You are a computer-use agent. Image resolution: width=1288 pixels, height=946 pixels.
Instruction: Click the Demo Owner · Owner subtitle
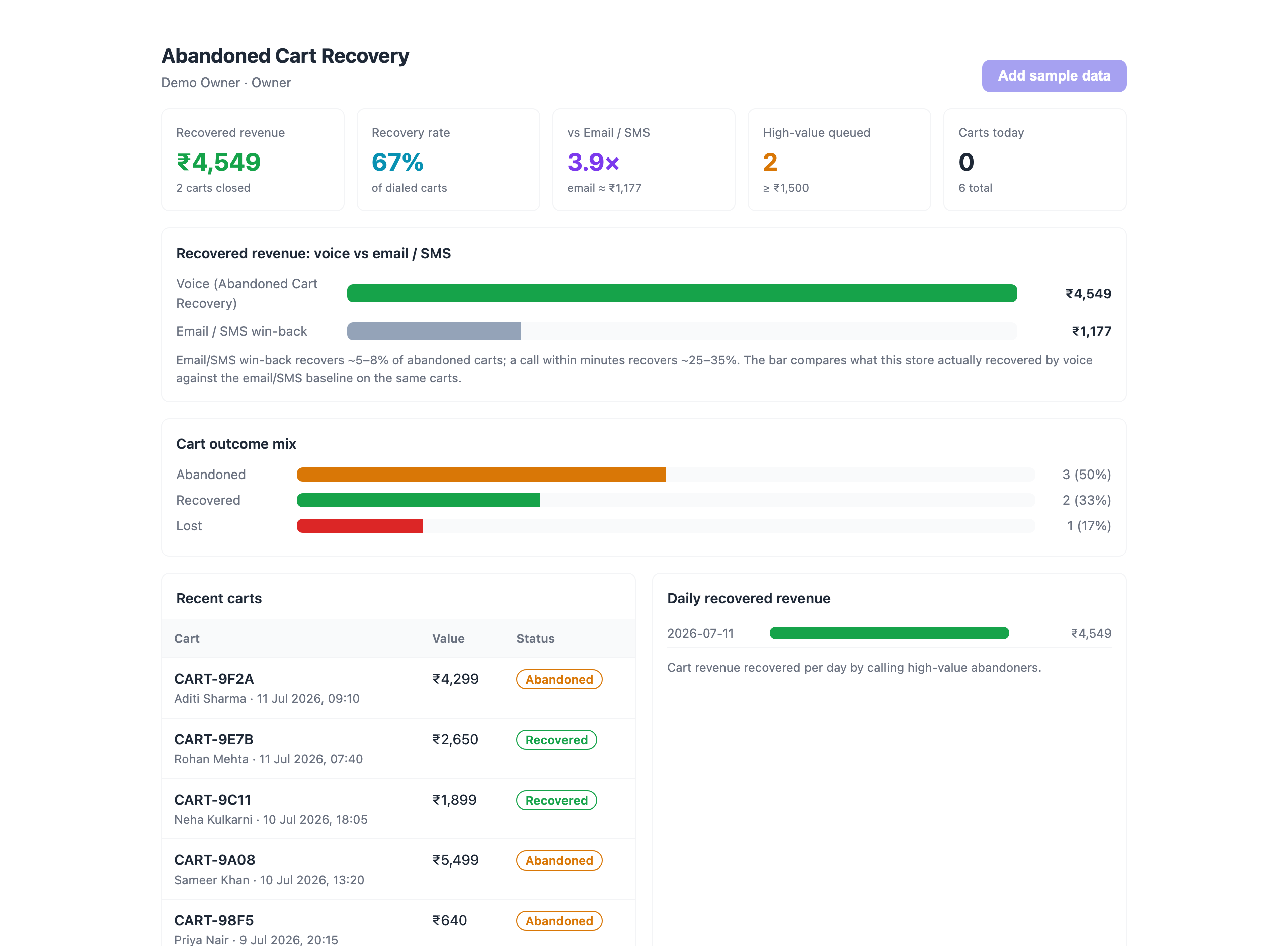point(226,83)
